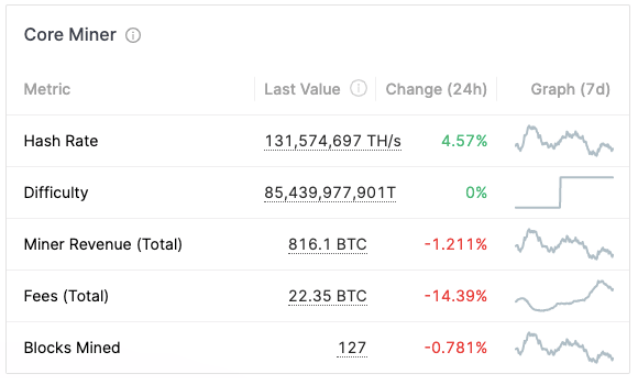Click the 131,574,697 TH/s hash rate value
The image size is (634, 378).
[x=332, y=141]
